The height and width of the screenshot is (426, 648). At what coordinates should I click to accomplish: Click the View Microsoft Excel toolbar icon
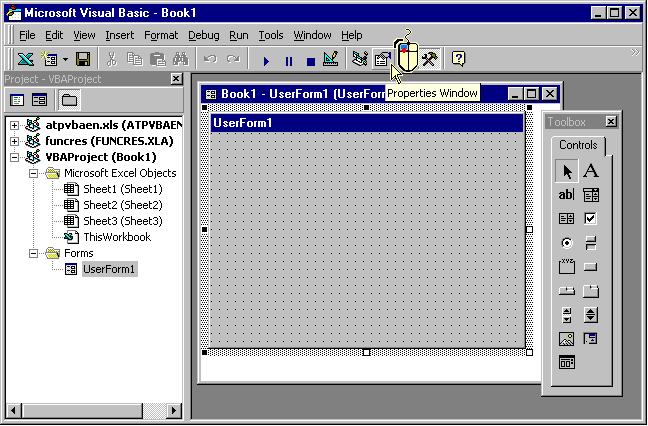click(x=26, y=59)
